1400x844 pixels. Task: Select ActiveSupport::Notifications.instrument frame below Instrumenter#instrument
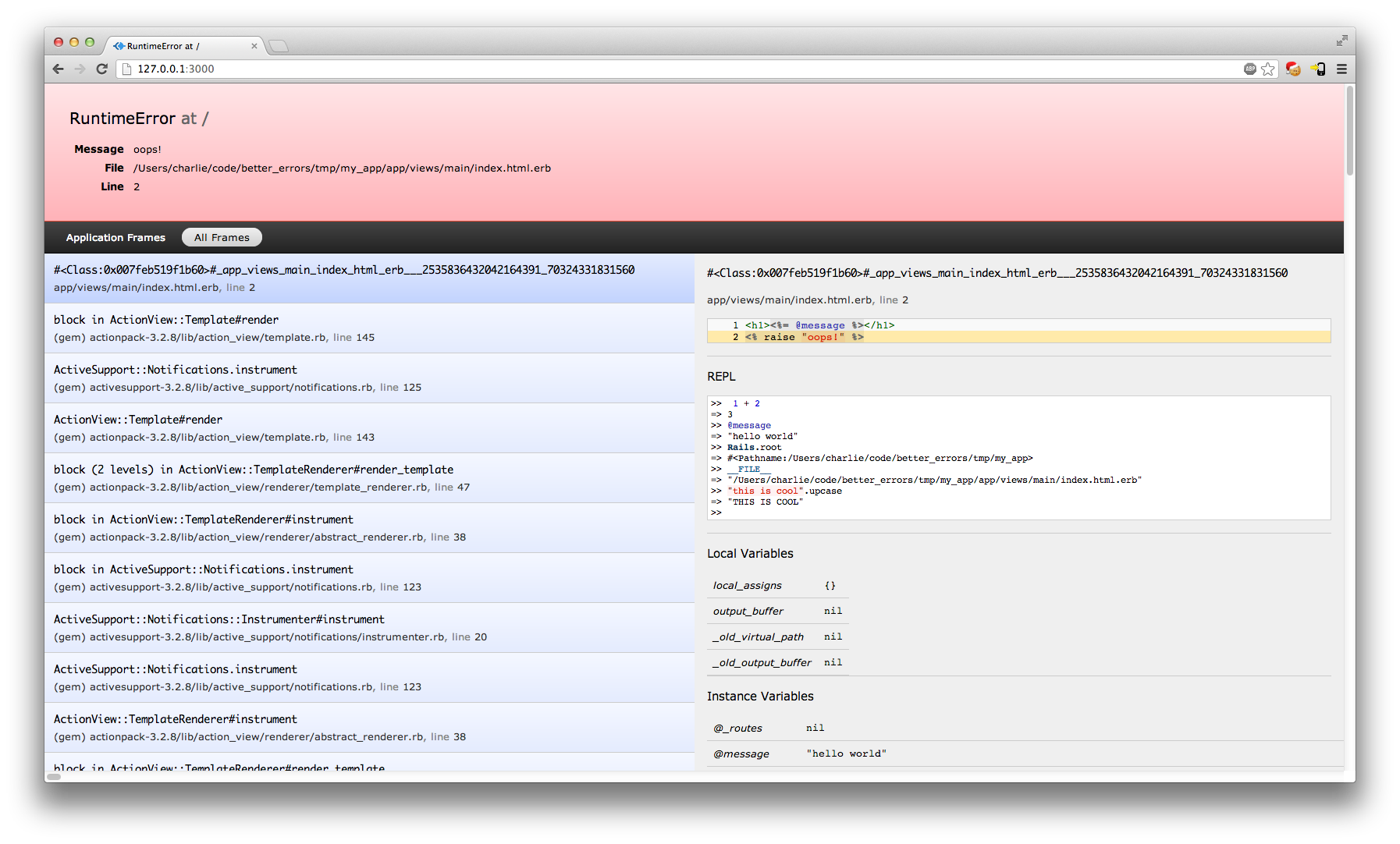click(369, 678)
